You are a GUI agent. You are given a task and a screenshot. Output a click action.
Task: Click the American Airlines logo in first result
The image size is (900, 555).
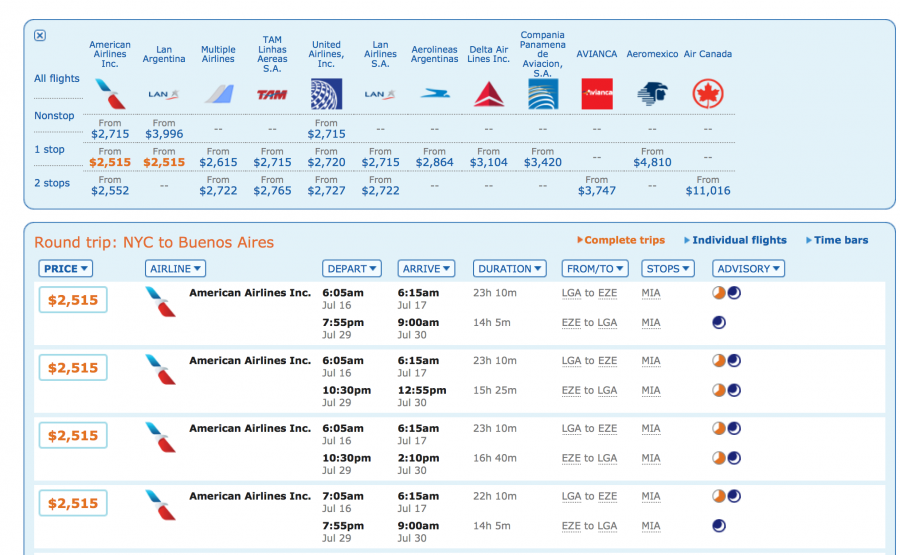pos(161,301)
